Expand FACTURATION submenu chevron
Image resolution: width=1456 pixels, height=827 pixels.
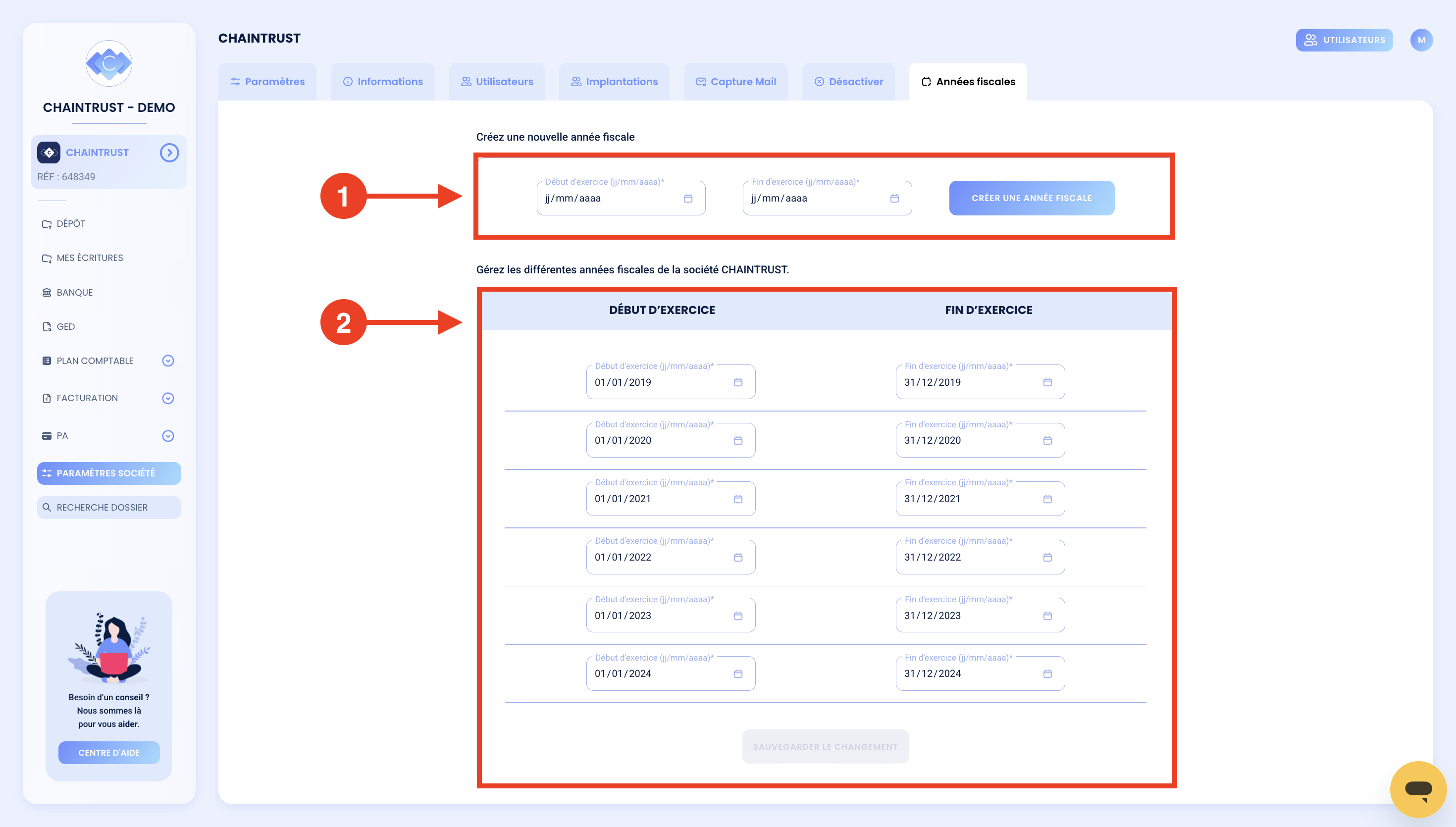pos(167,398)
